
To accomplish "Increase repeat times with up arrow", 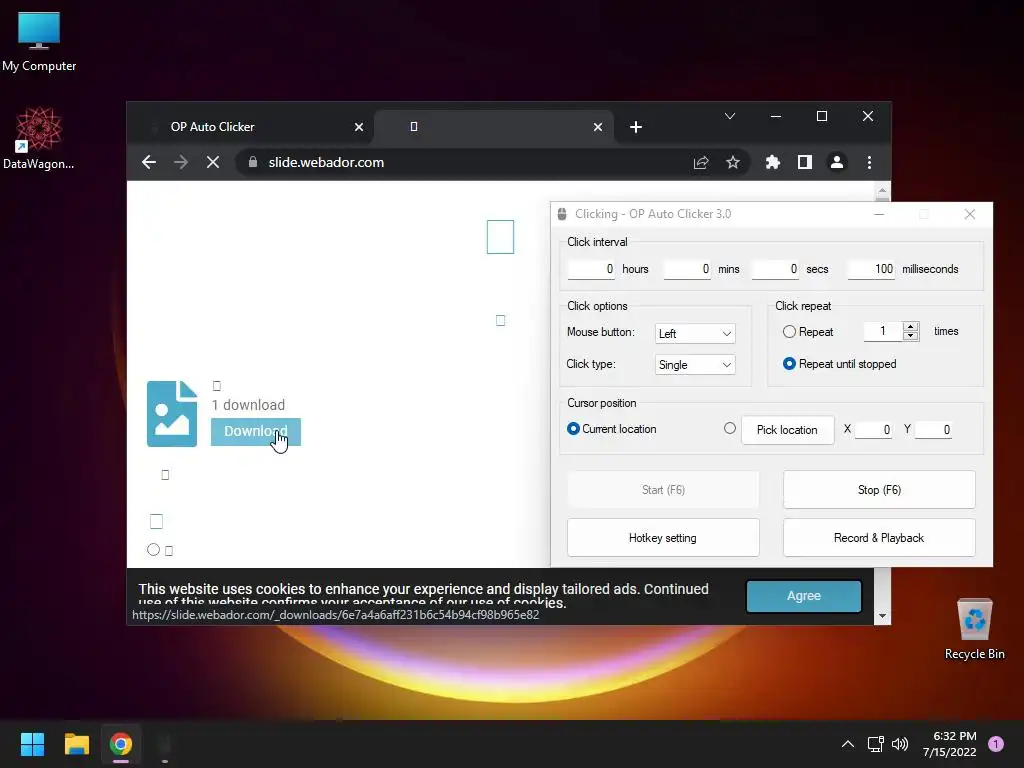I will (x=911, y=326).
